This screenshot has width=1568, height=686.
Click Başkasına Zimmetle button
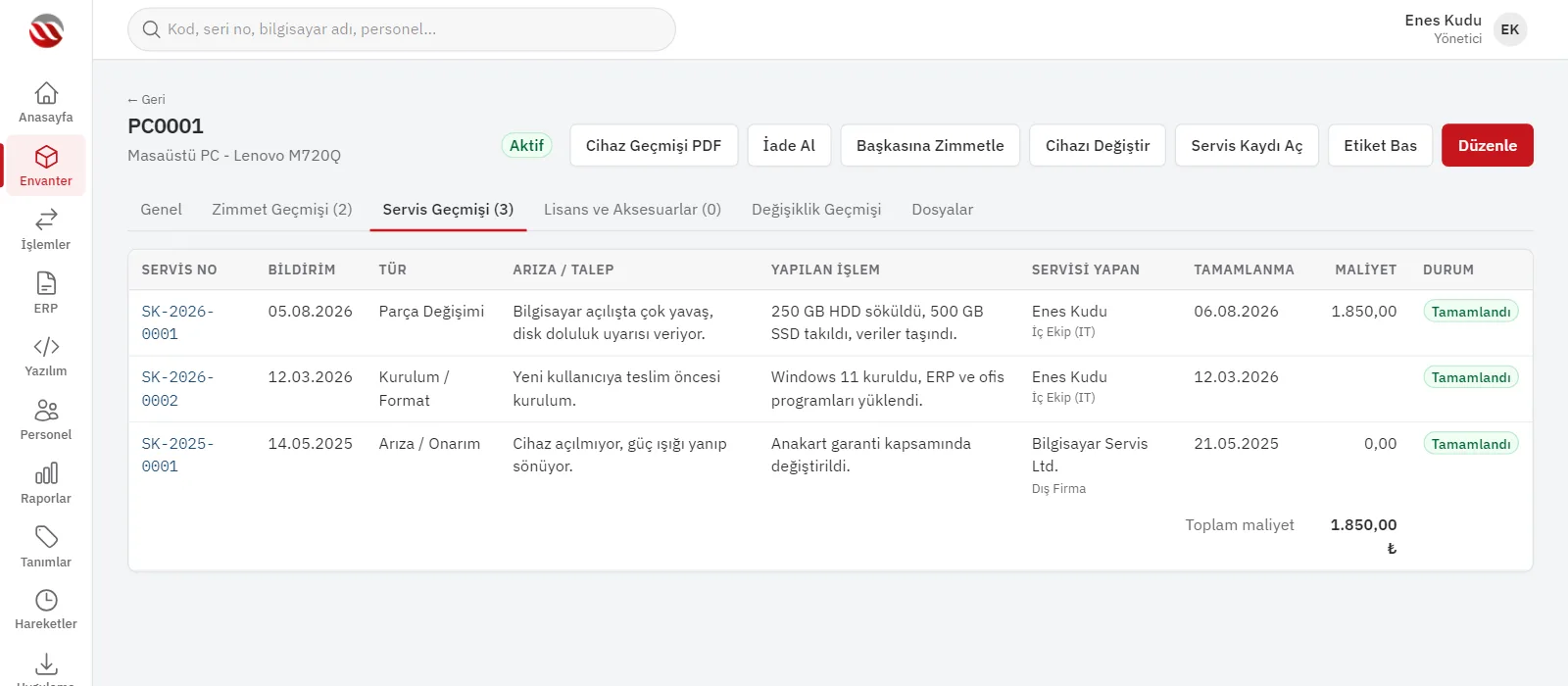click(x=930, y=145)
